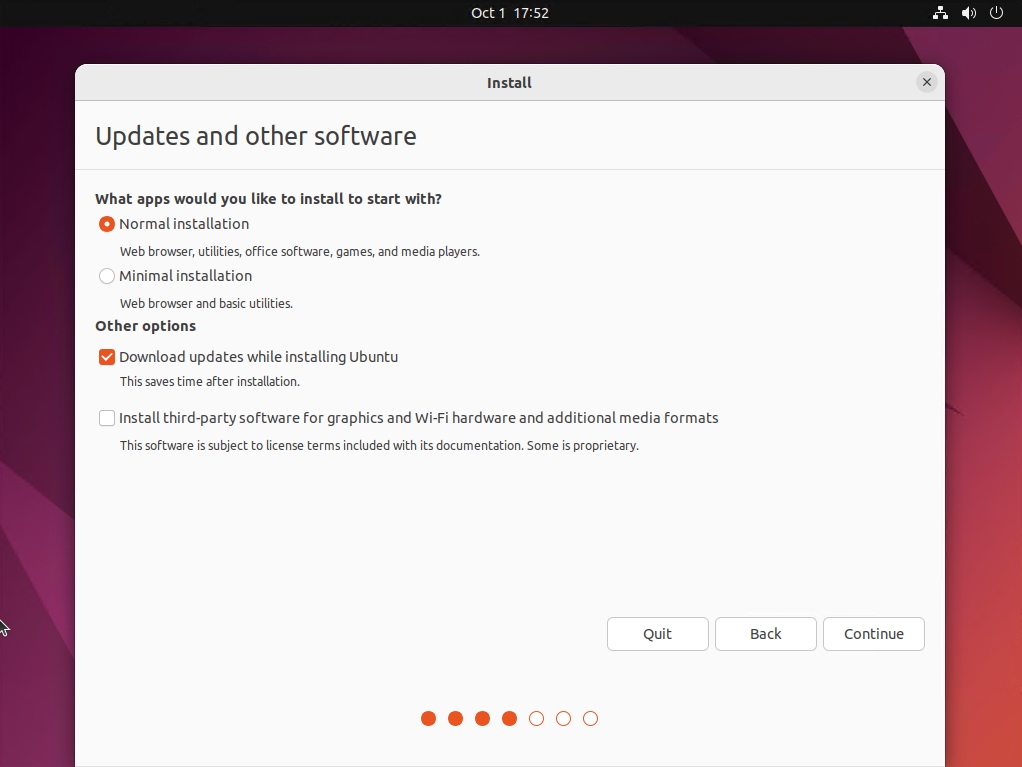Click the last hollow progress dot
This screenshot has width=1022, height=767.
[x=591, y=718]
